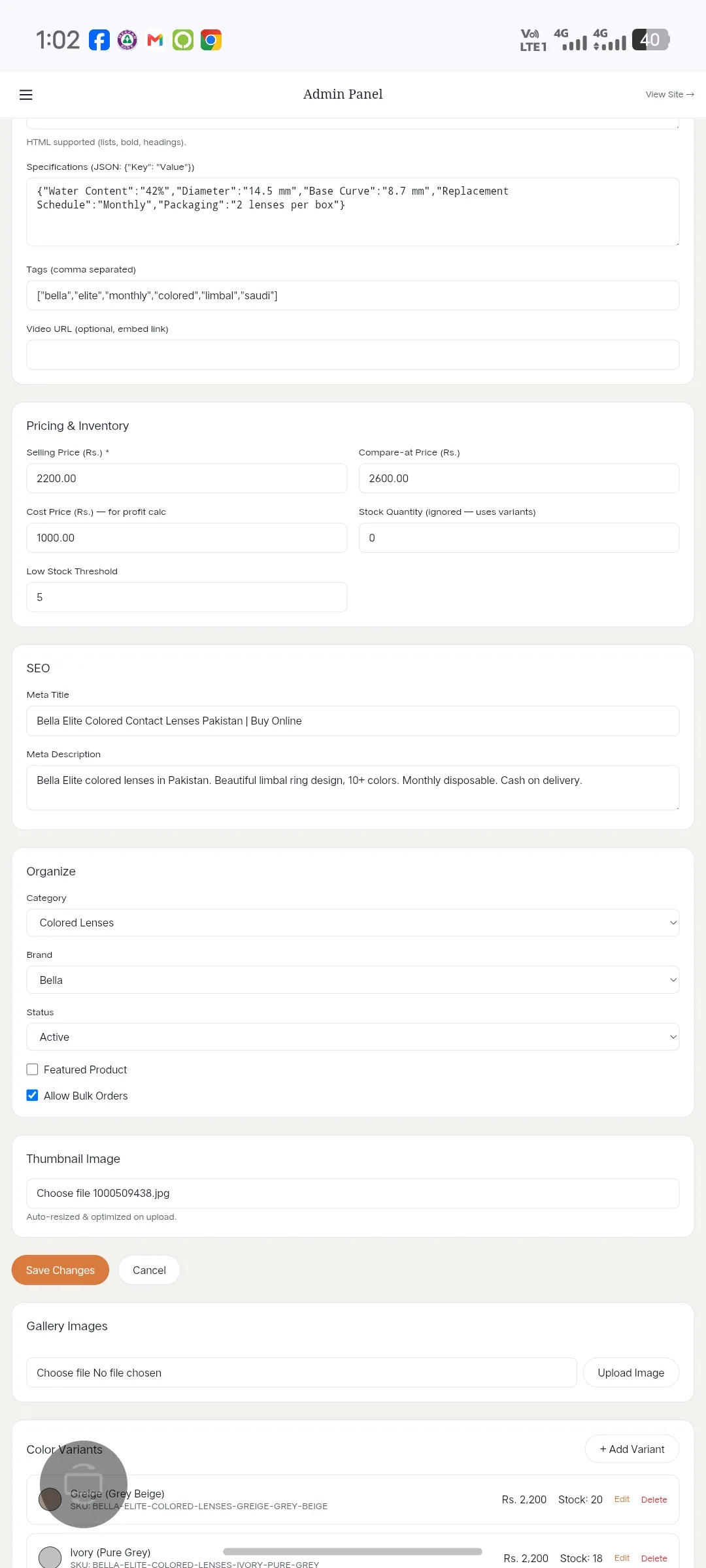Click the Upload Image button

(631, 1373)
